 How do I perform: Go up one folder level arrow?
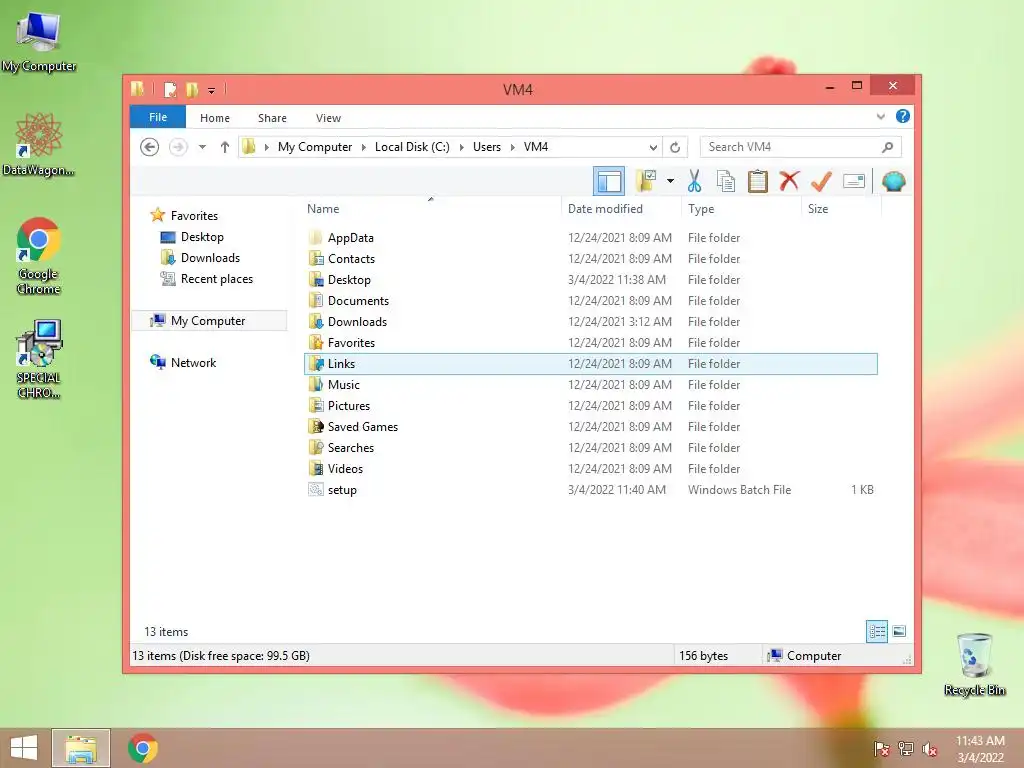(225, 147)
